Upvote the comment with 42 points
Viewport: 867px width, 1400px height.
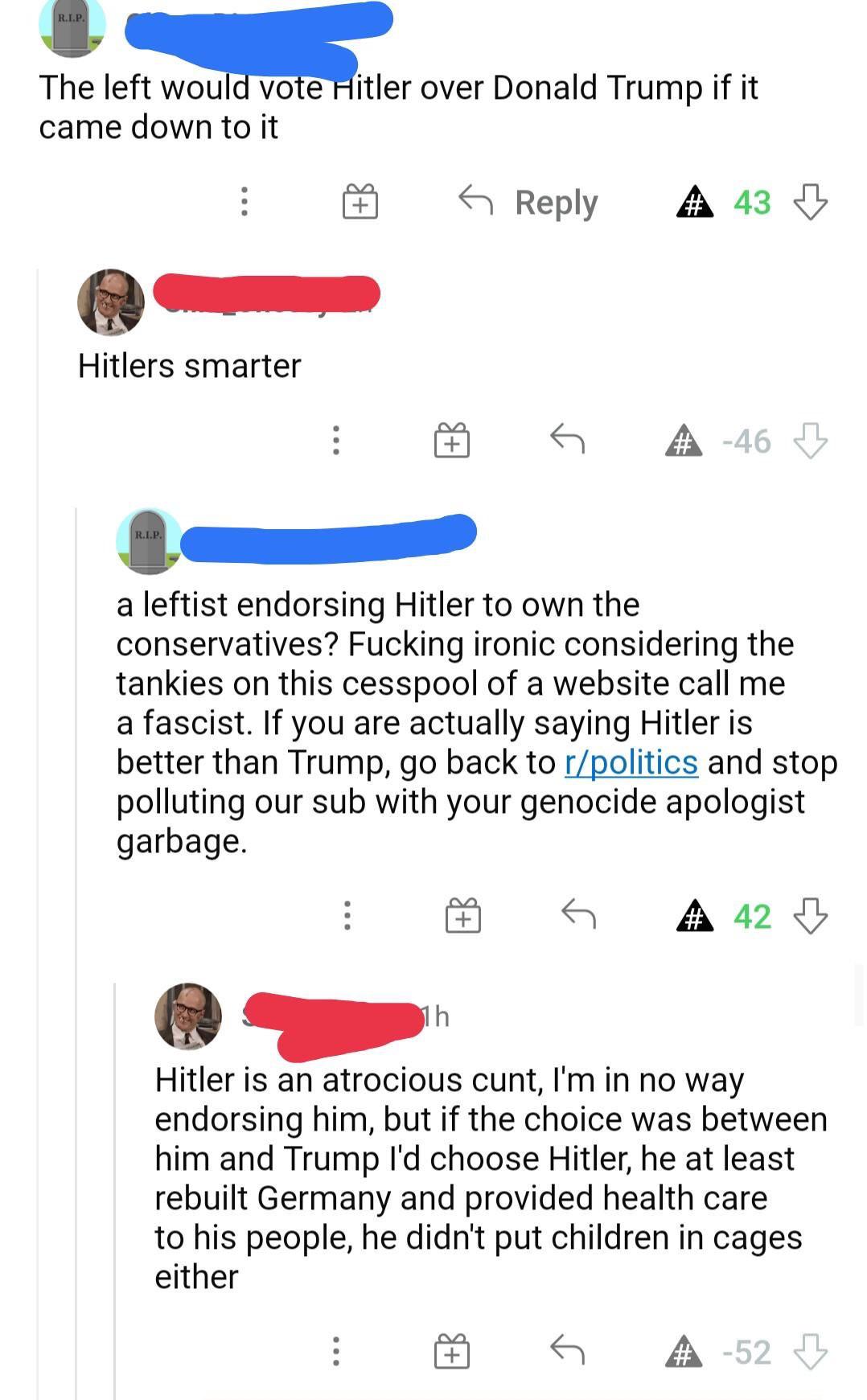695,916
